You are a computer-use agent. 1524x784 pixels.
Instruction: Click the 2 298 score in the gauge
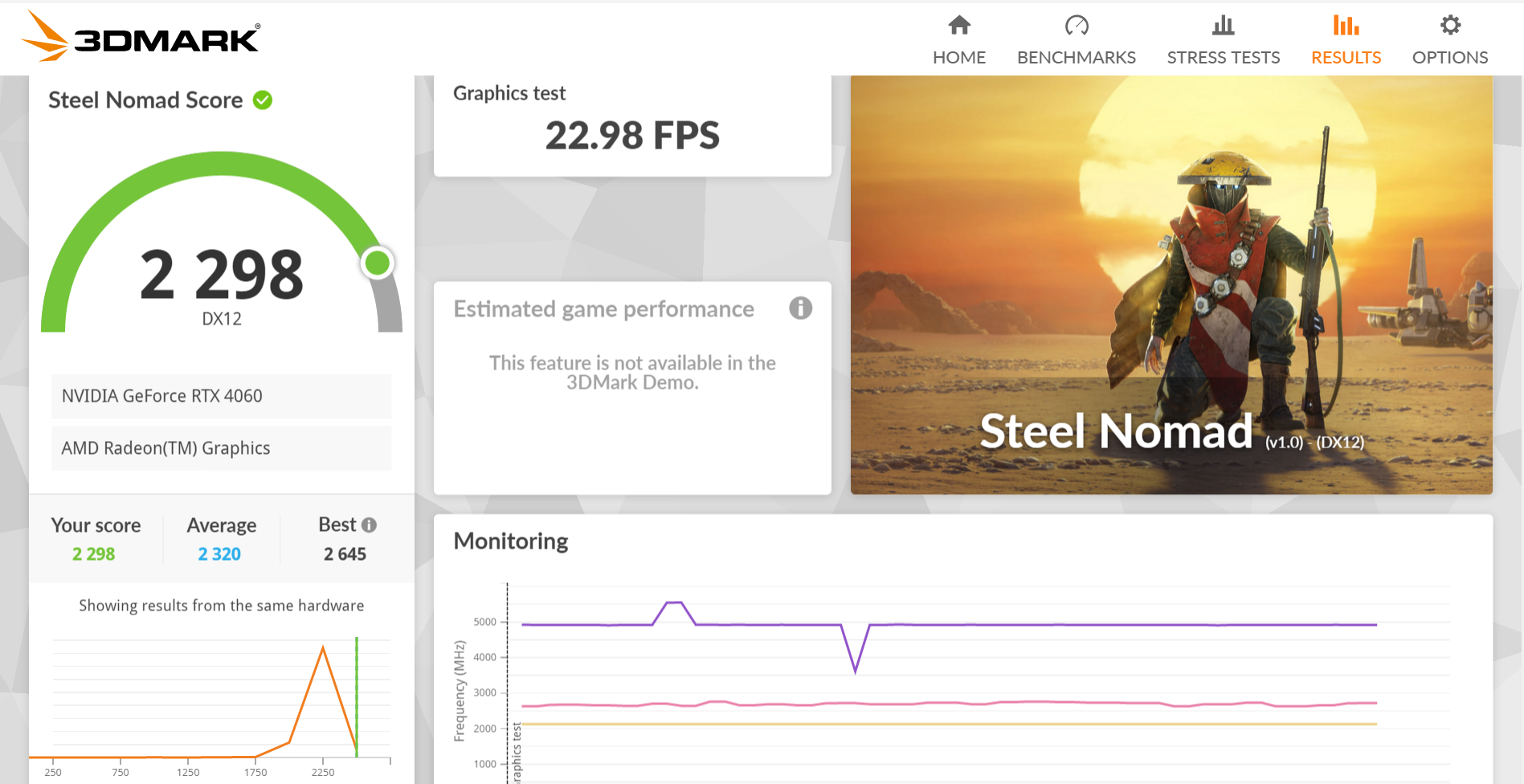pos(222,275)
